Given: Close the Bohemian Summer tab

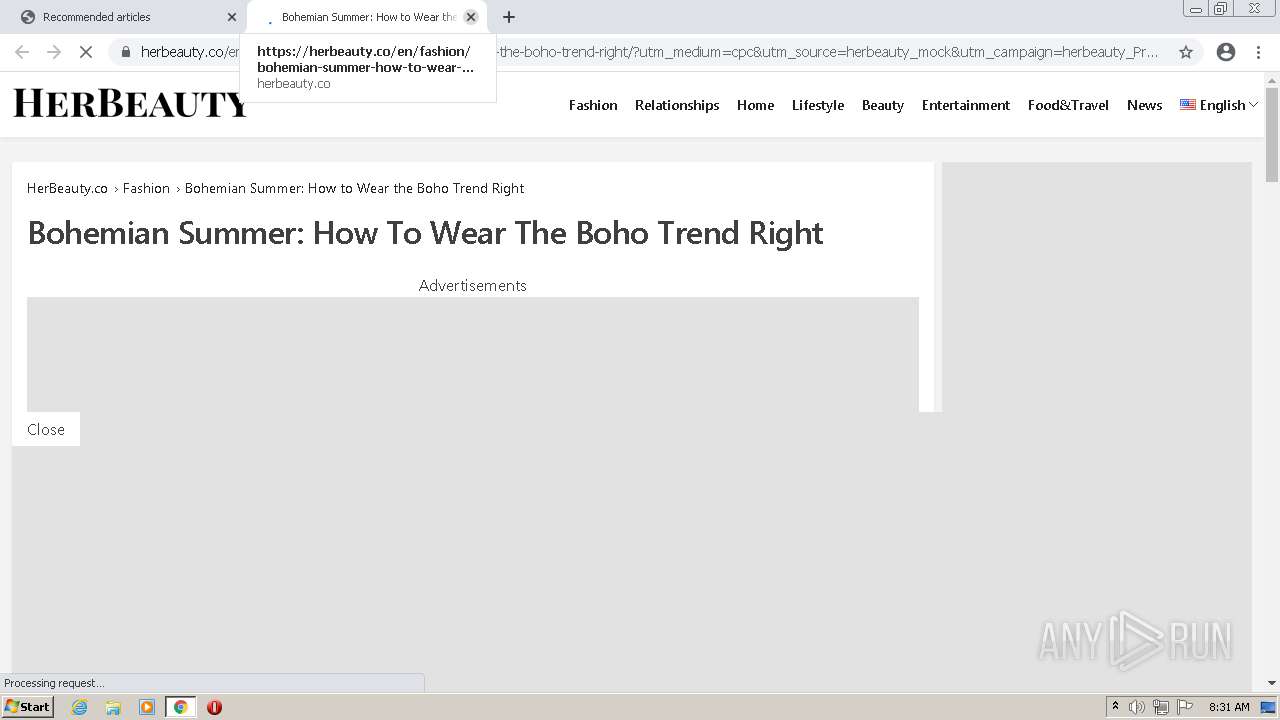Looking at the screenshot, I should point(471,17).
